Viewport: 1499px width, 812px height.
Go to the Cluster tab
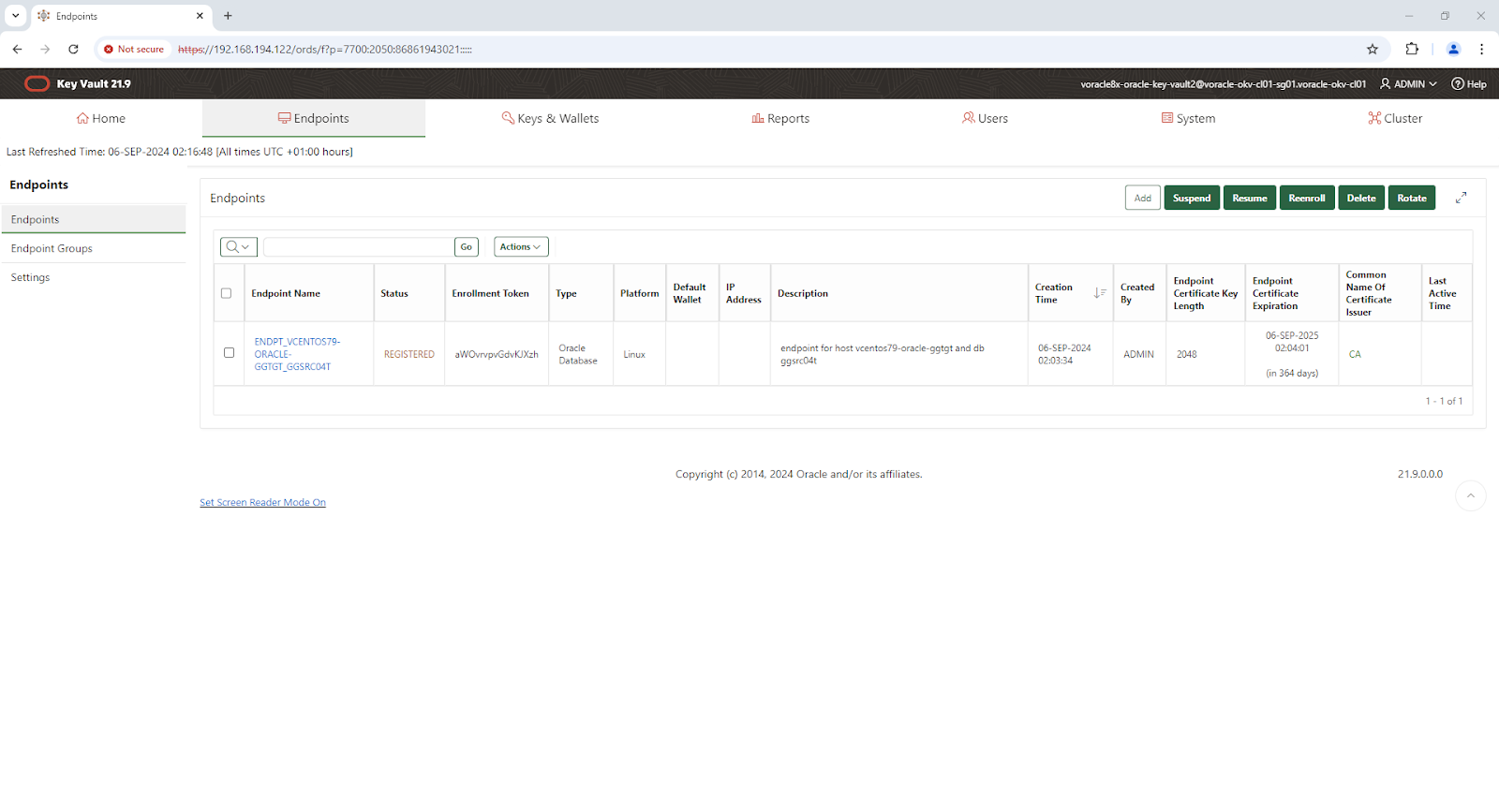[x=1395, y=118]
